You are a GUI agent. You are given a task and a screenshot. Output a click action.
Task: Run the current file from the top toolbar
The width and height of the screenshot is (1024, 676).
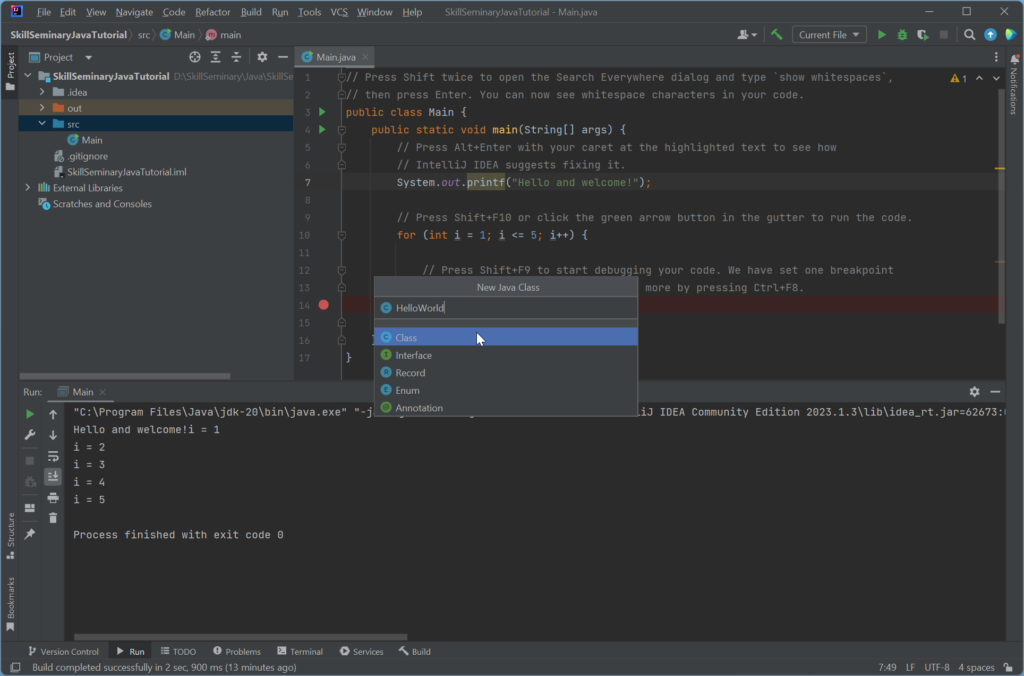click(882, 35)
